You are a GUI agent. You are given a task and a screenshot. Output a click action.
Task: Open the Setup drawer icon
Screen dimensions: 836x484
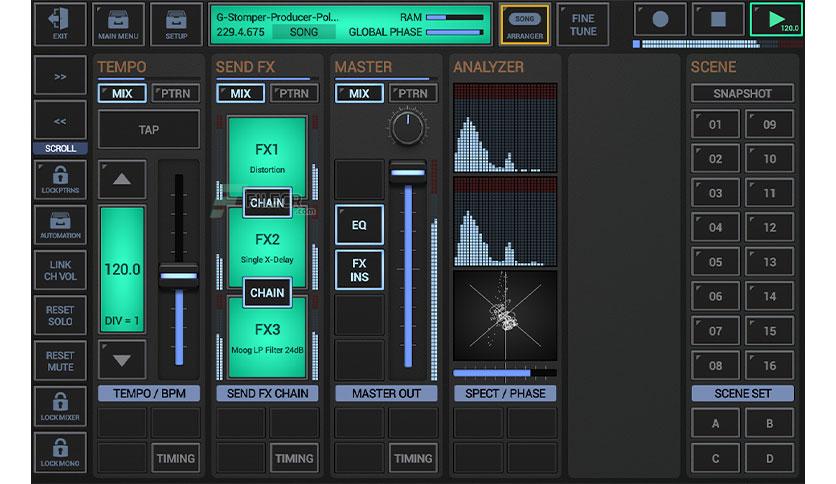coord(176,24)
